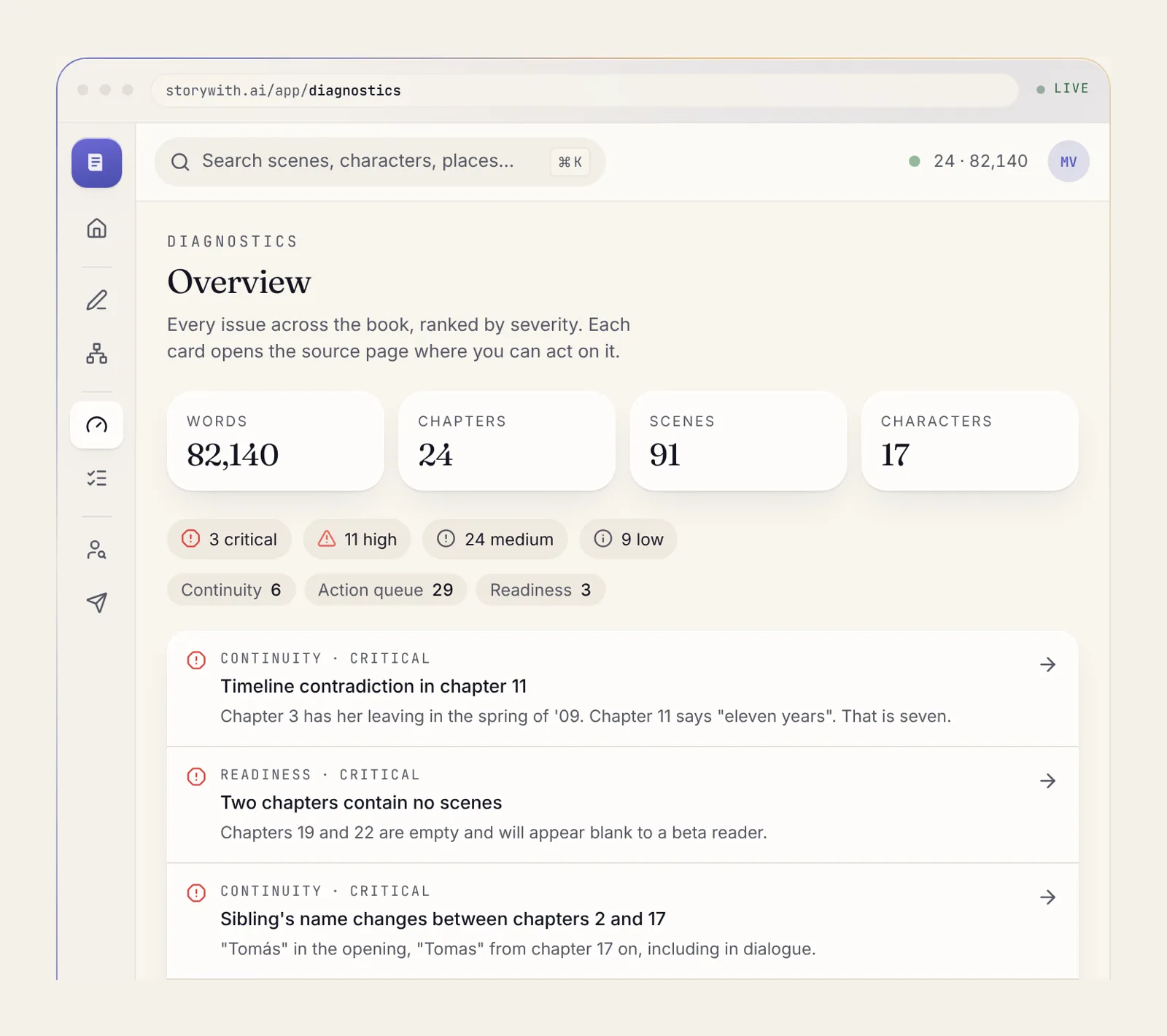This screenshot has width=1167, height=1036.
Task: Select the Continuity 6 category chip
Action: 231,590
